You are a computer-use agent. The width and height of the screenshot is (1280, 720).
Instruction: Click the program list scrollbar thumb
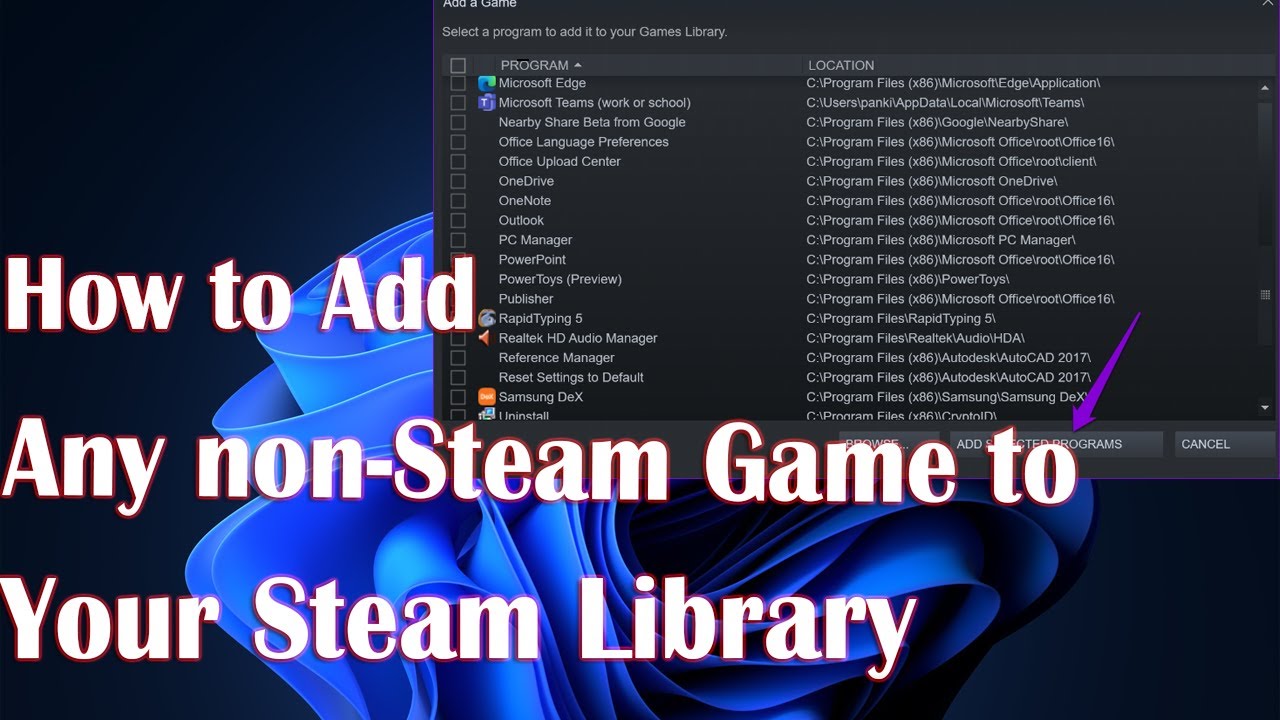[1265, 295]
